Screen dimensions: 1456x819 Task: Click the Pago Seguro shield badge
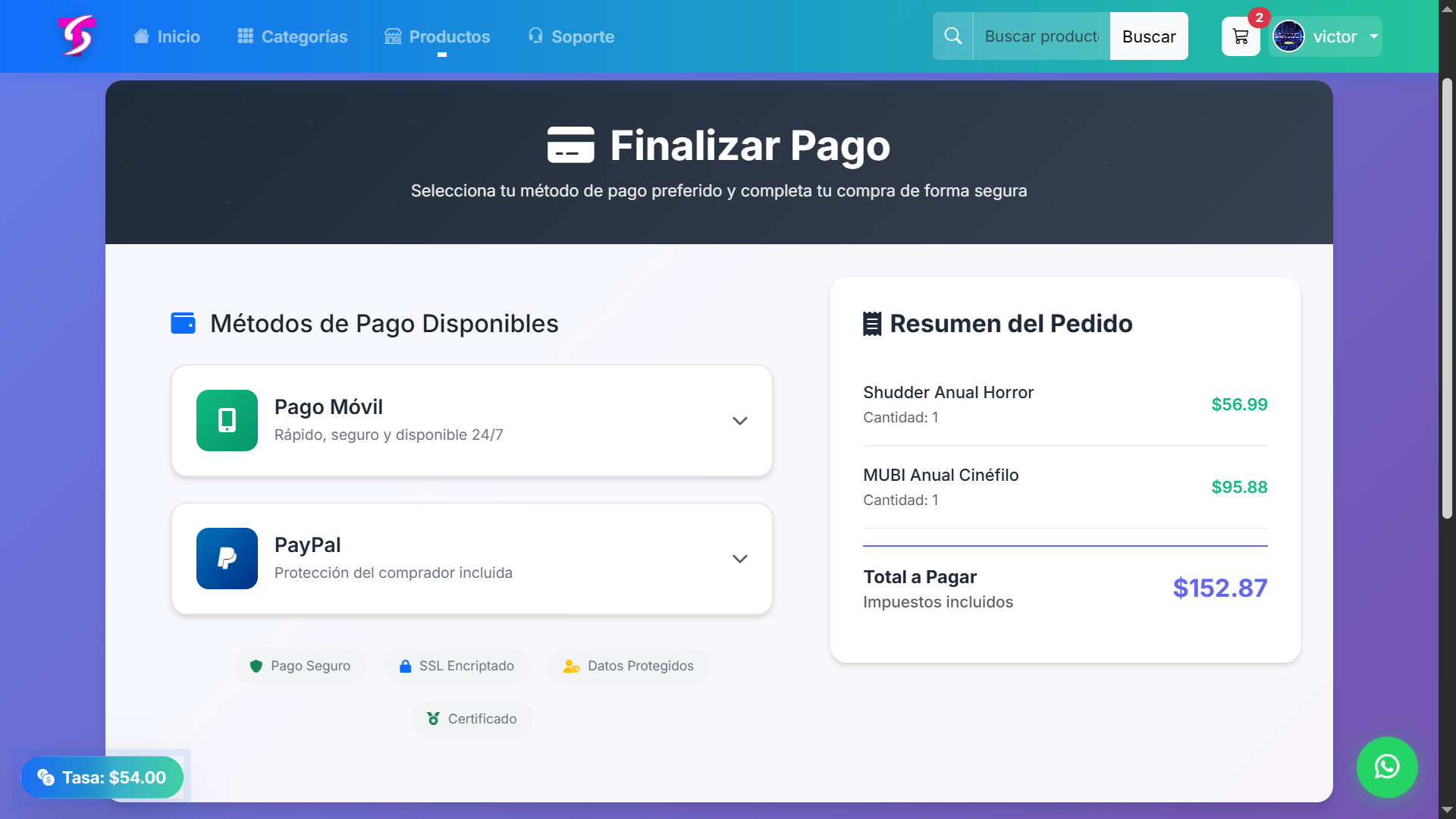pos(300,666)
